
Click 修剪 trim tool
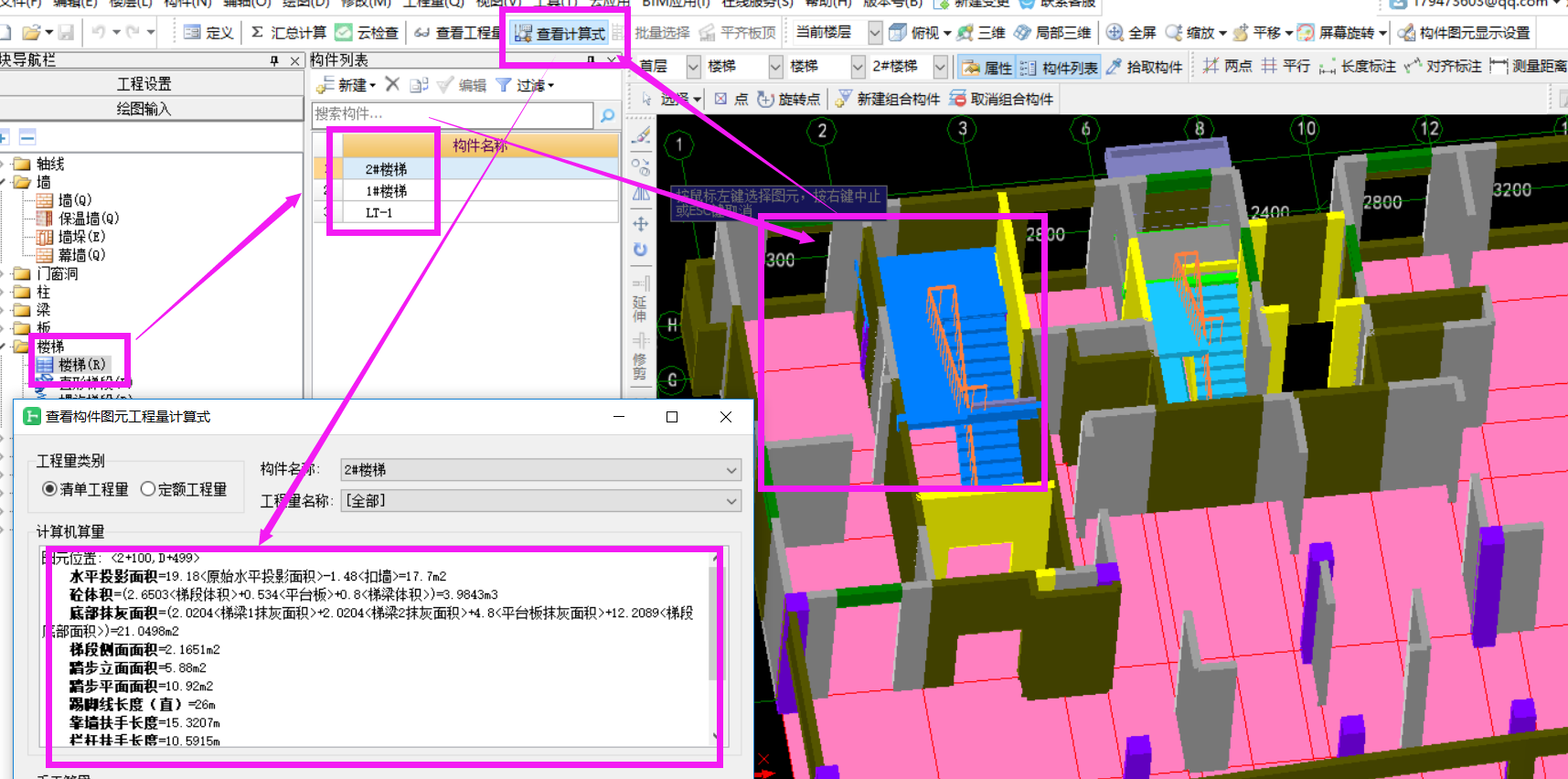641,357
